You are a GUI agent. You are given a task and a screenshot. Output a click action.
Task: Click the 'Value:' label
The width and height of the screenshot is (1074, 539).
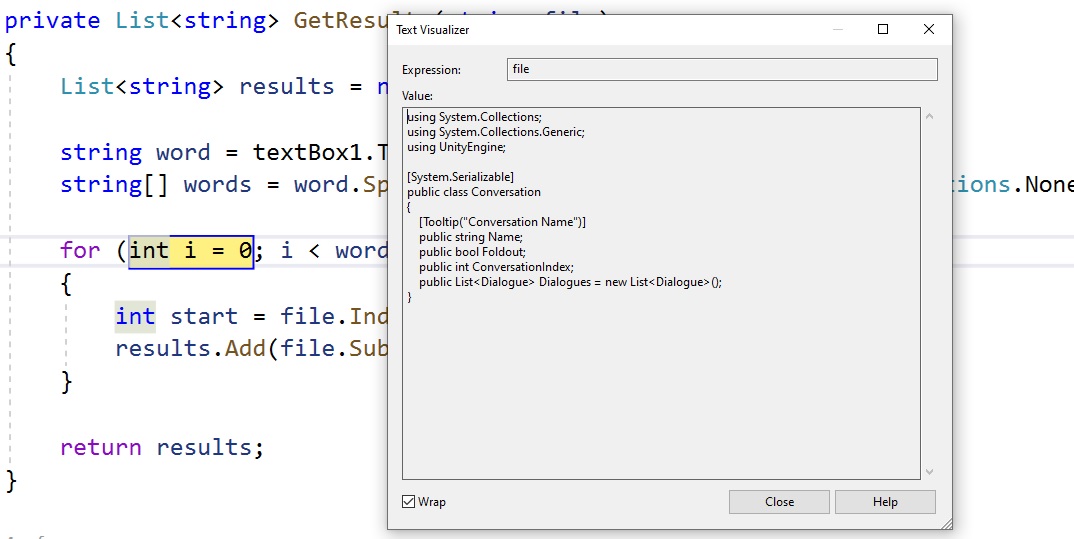click(418, 96)
